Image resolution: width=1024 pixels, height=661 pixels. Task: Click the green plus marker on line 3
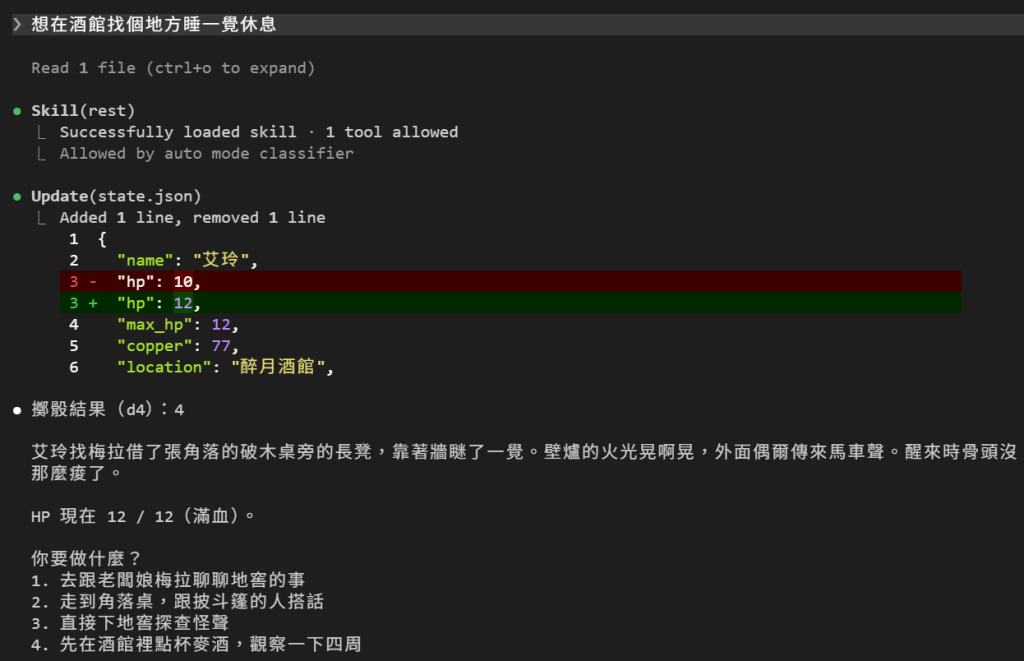pyautogui.click(x=93, y=303)
